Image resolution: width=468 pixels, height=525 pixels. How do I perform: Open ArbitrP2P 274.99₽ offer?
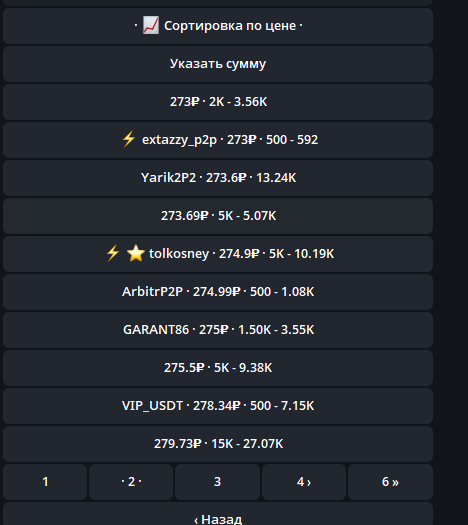pyautogui.click(x=218, y=292)
